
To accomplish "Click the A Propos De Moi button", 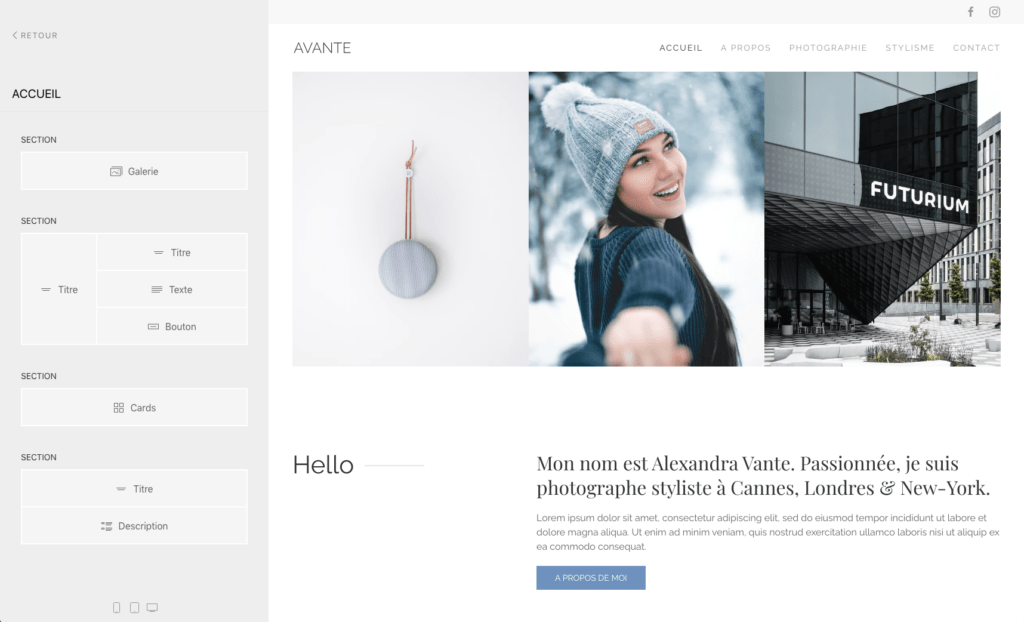I will pos(591,578).
